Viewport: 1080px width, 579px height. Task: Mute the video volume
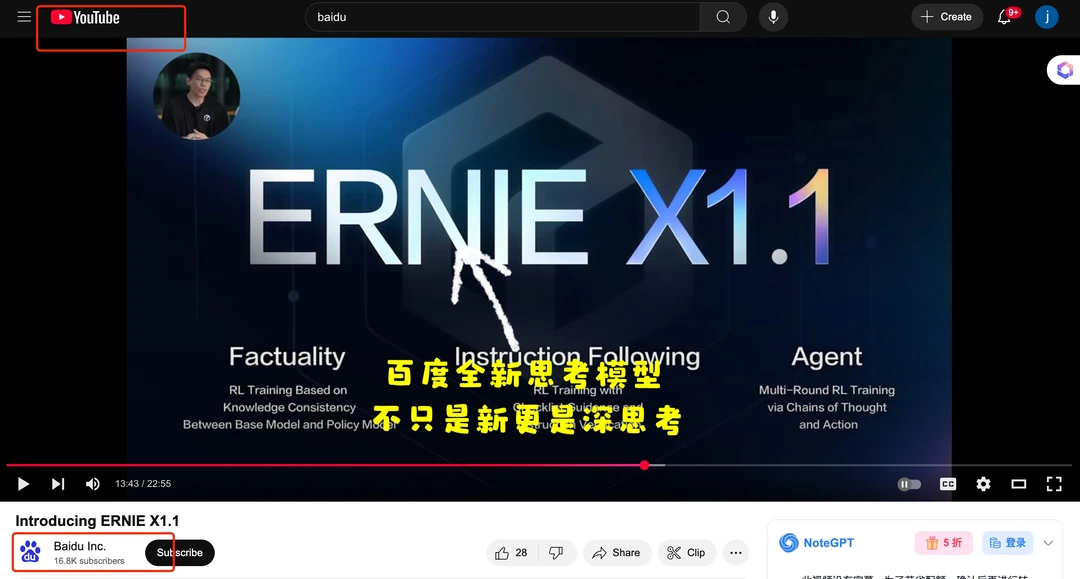pos(92,484)
